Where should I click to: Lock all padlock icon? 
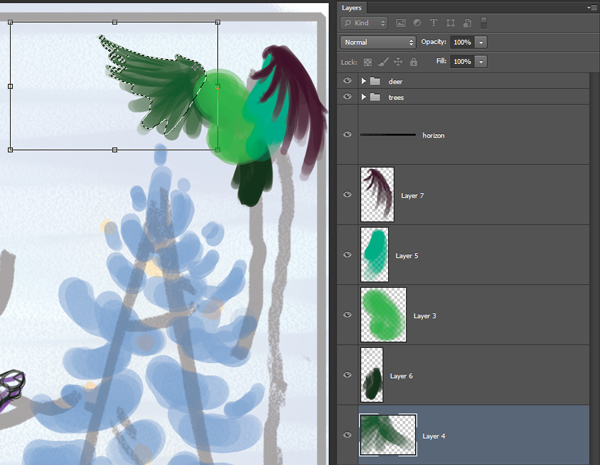click(x=413, y=62)
